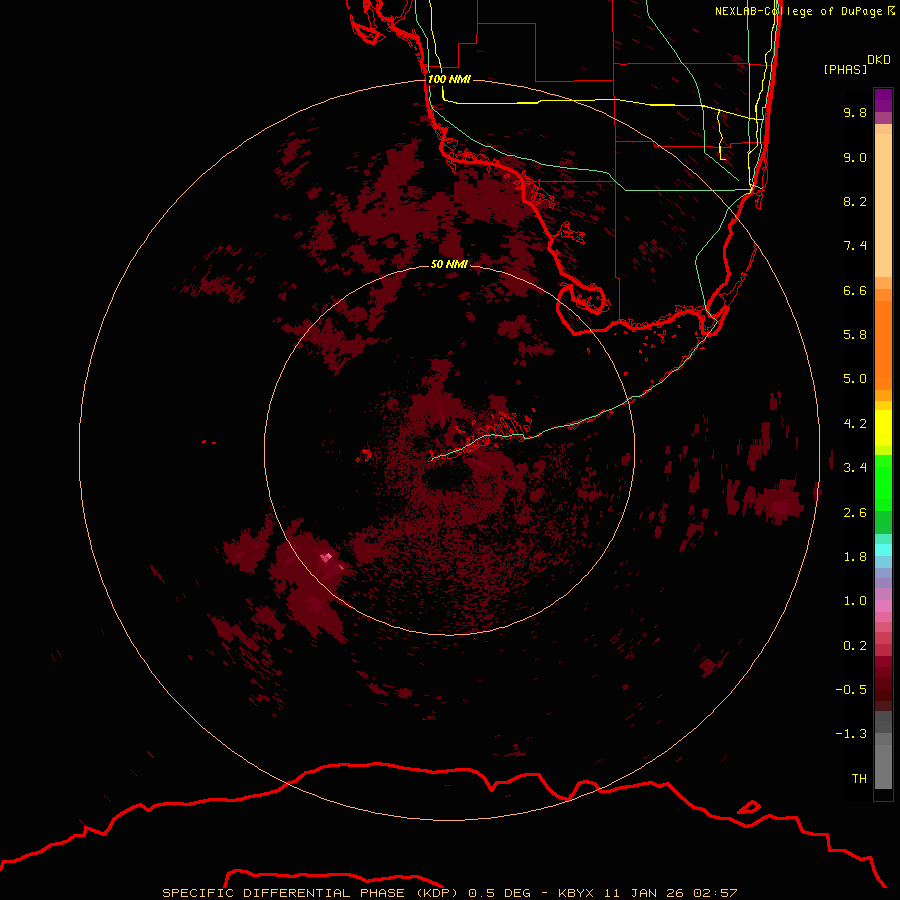Image resolution: width=900 pixels, height=900 pixels.
Task: Click the 6.6 legend value
Action: (855, 290)
